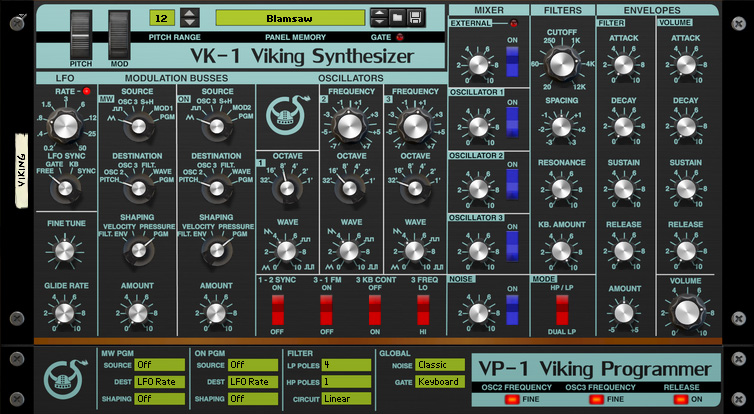Click the filter Resonance knob

561,189
